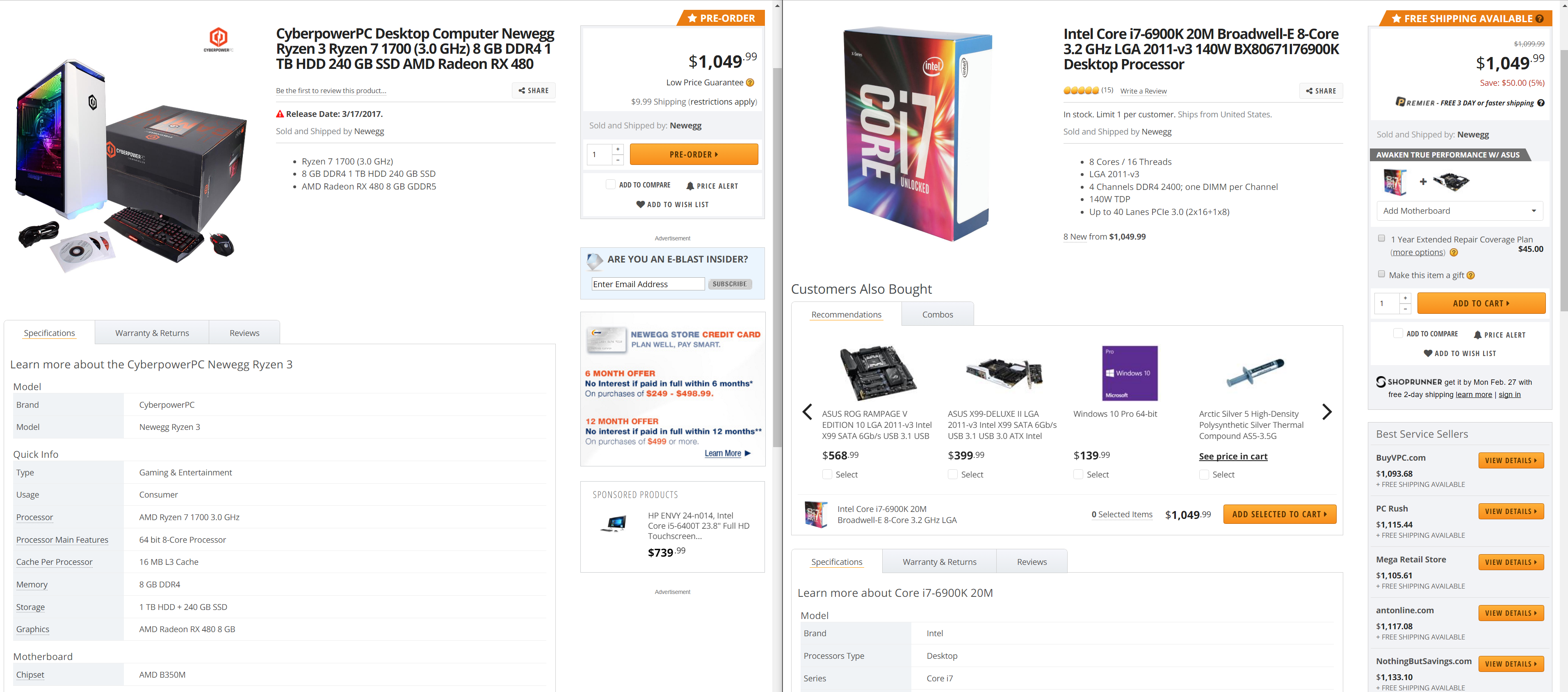Viewport: 1568px width, 692px height.
Task: Click the Premier shipping help icon
Action: (x=1541, y=103)
